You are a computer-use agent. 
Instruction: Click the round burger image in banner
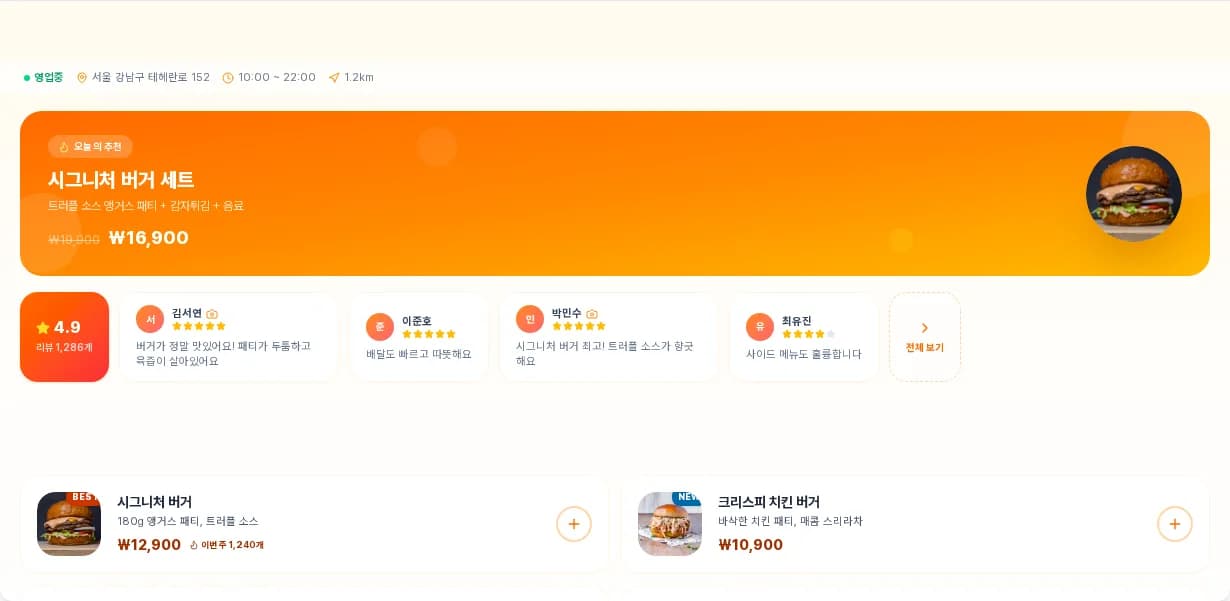point(1134,194)
